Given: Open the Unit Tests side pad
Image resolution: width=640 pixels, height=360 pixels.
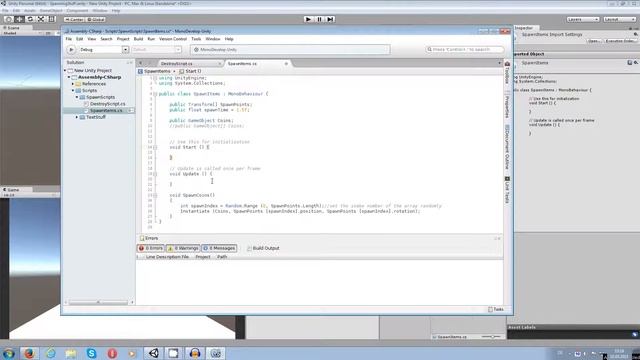Looking at the screenshot, I should 507,190.
